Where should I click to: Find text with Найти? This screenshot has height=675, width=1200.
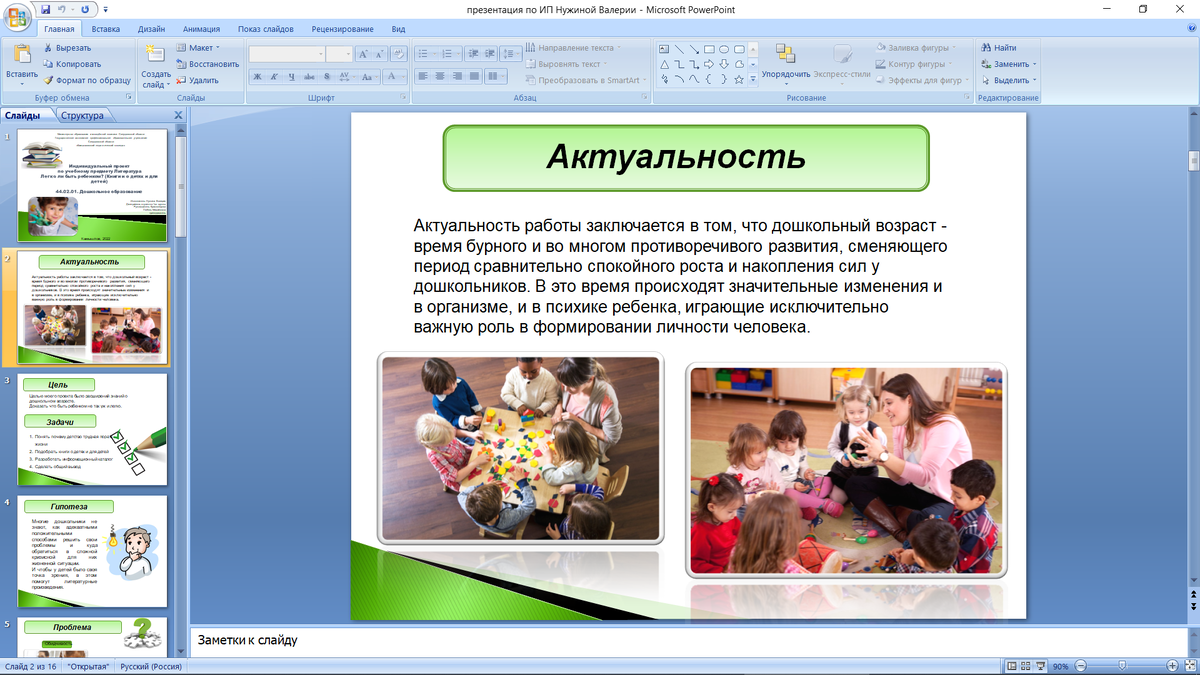[x=998, y=48]
